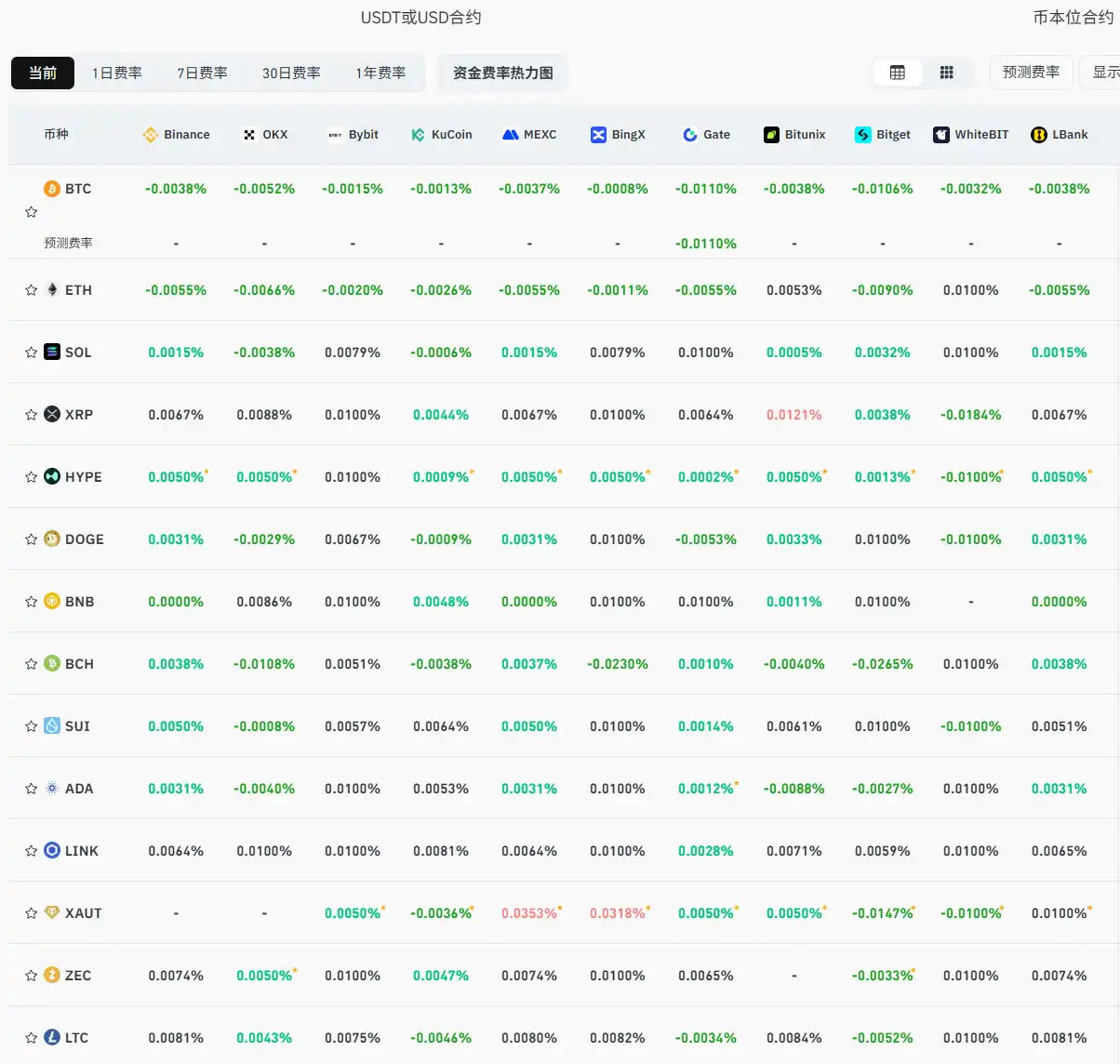1120x1064 pixels.
Task: Select the 7日费率 tab
Action: 202,73
